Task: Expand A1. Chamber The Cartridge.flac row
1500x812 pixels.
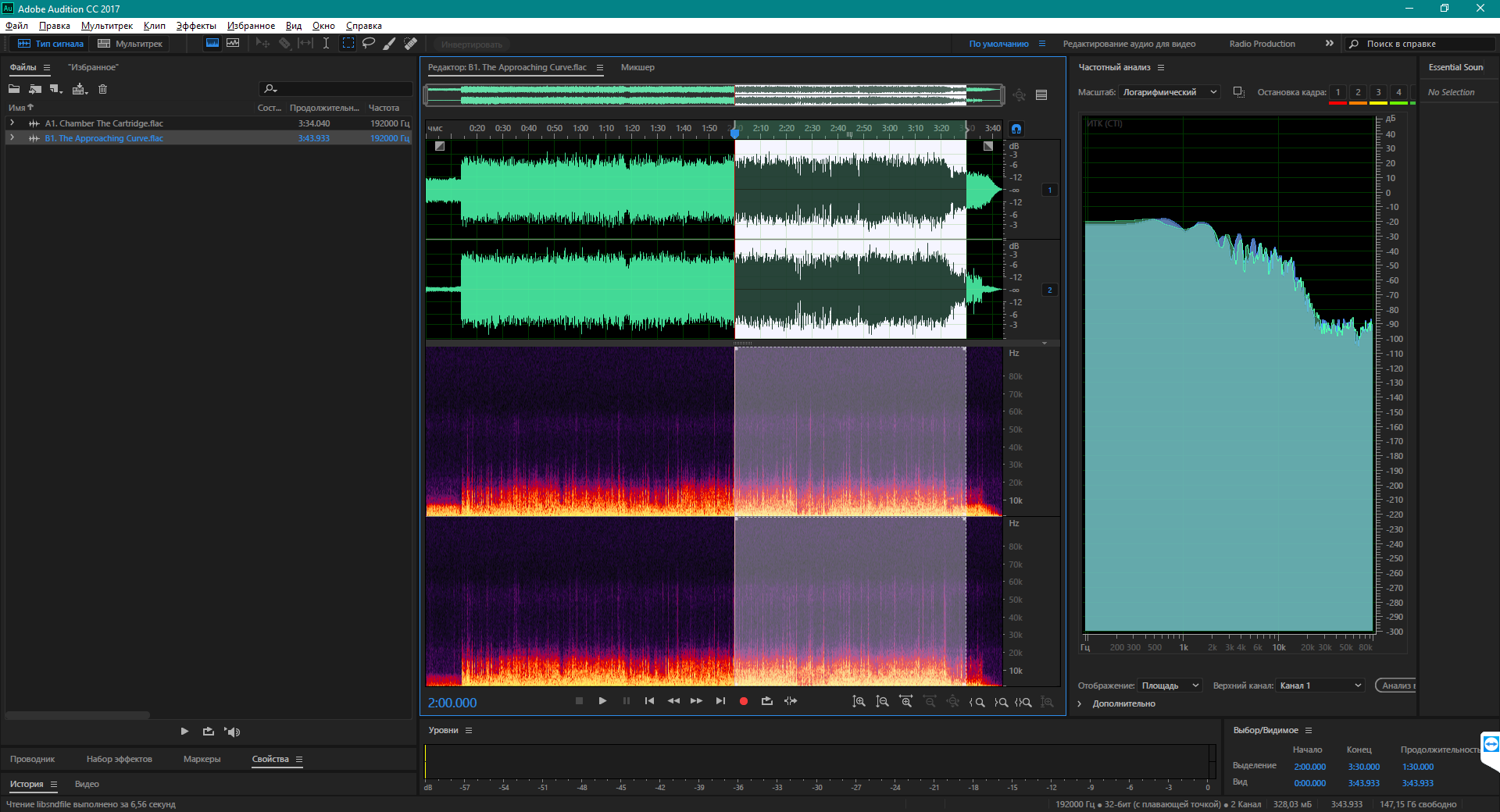Action: pyautogui.click(x=12, y=123)
